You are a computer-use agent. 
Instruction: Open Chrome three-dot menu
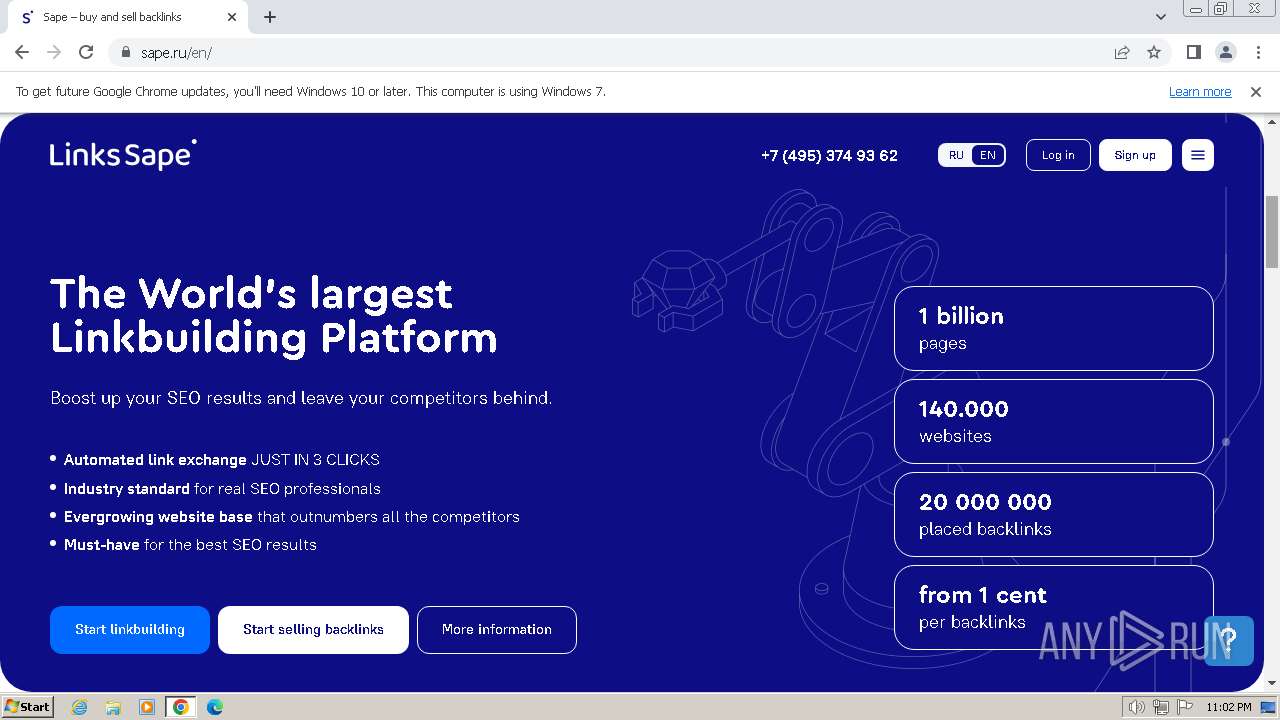[1258, 52]
